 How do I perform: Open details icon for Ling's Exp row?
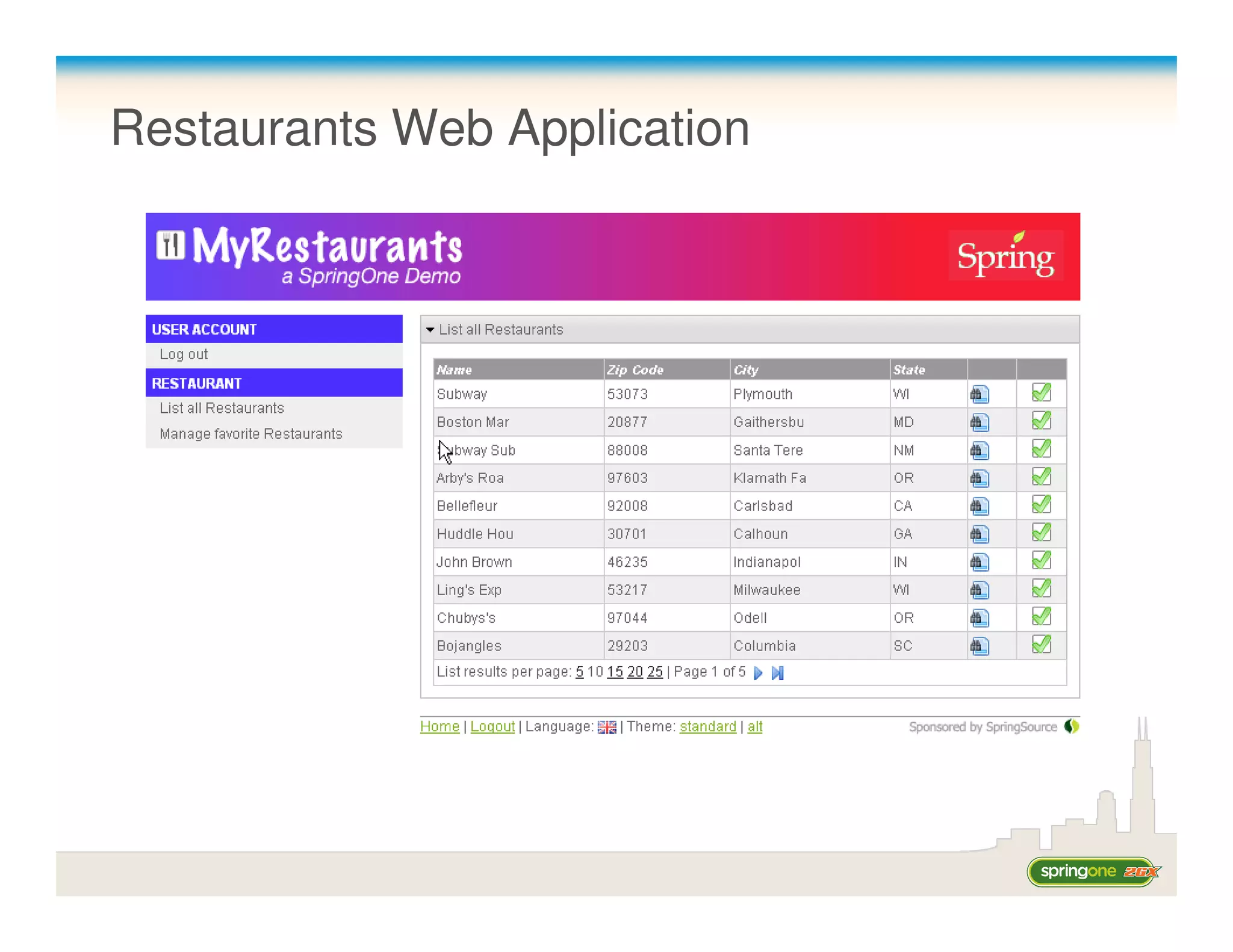pos(979,590)
